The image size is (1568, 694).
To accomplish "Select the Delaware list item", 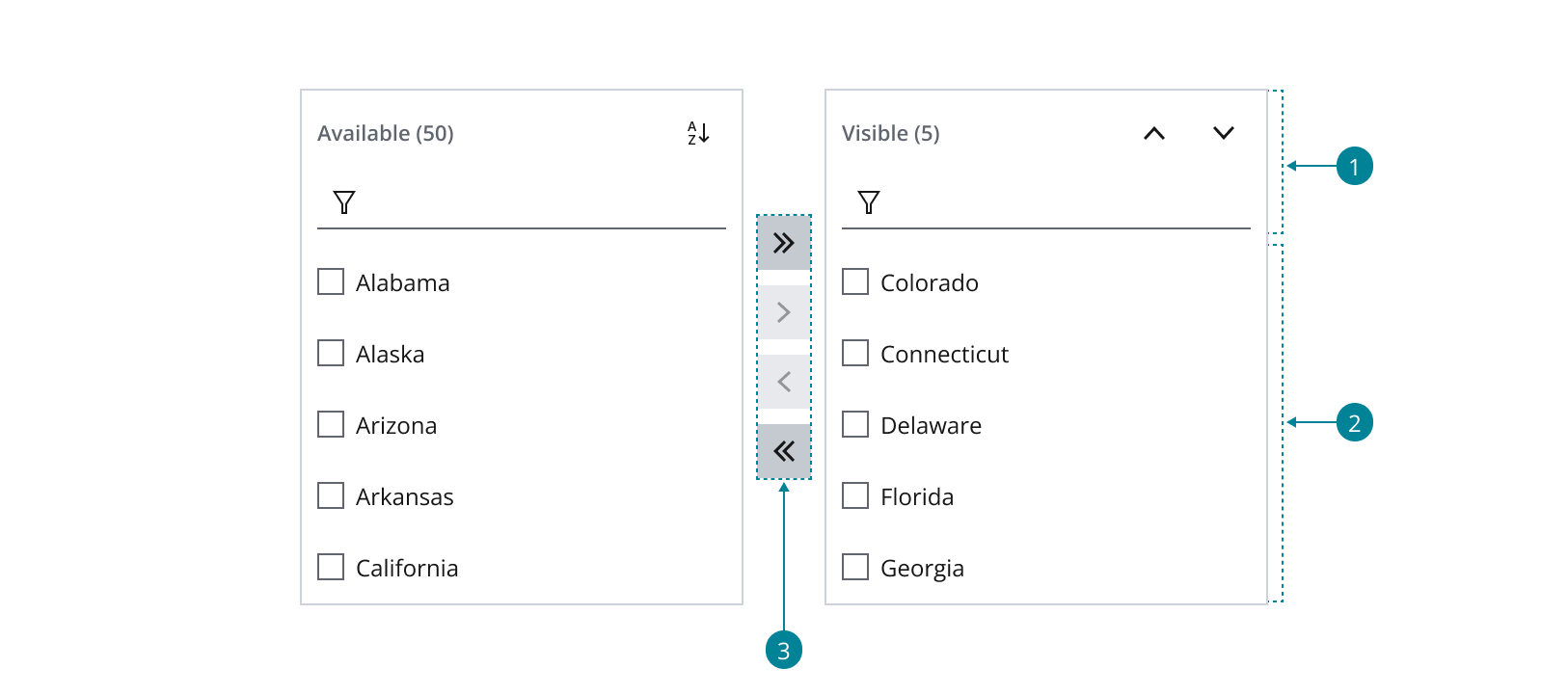I will 931,424.
